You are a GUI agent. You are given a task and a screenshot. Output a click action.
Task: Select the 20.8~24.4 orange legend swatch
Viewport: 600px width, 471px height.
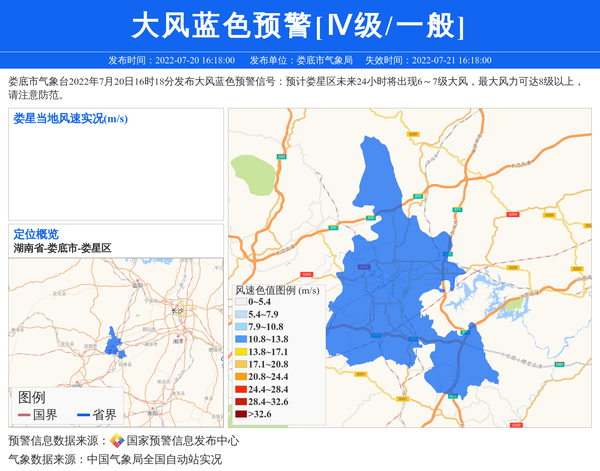(240, 377)
